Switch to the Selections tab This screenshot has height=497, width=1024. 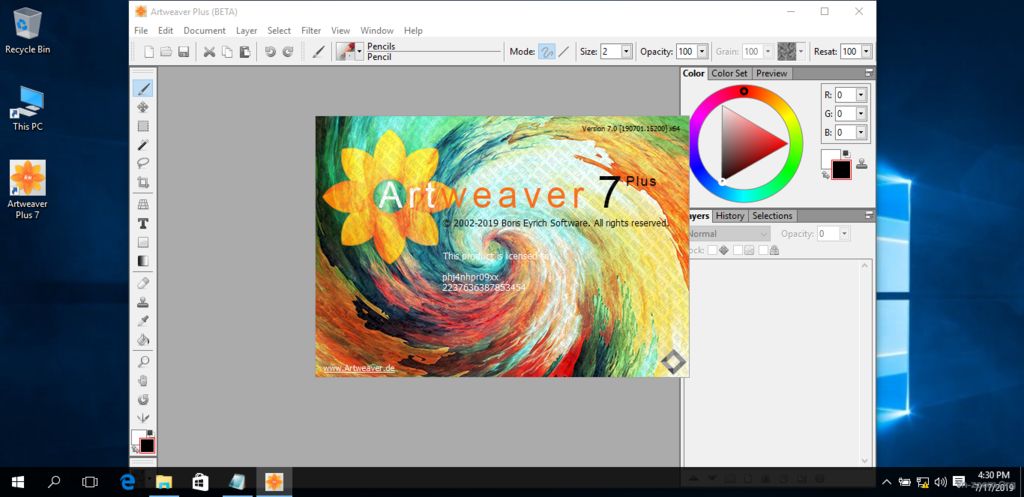(x=772, y=216)
